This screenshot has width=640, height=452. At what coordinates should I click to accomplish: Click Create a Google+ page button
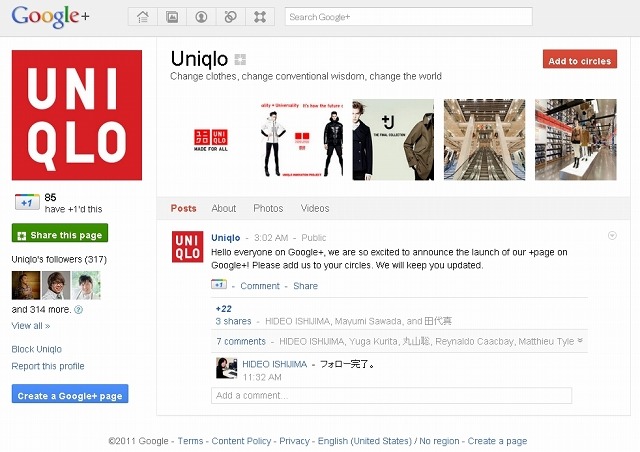click(70, 394)
